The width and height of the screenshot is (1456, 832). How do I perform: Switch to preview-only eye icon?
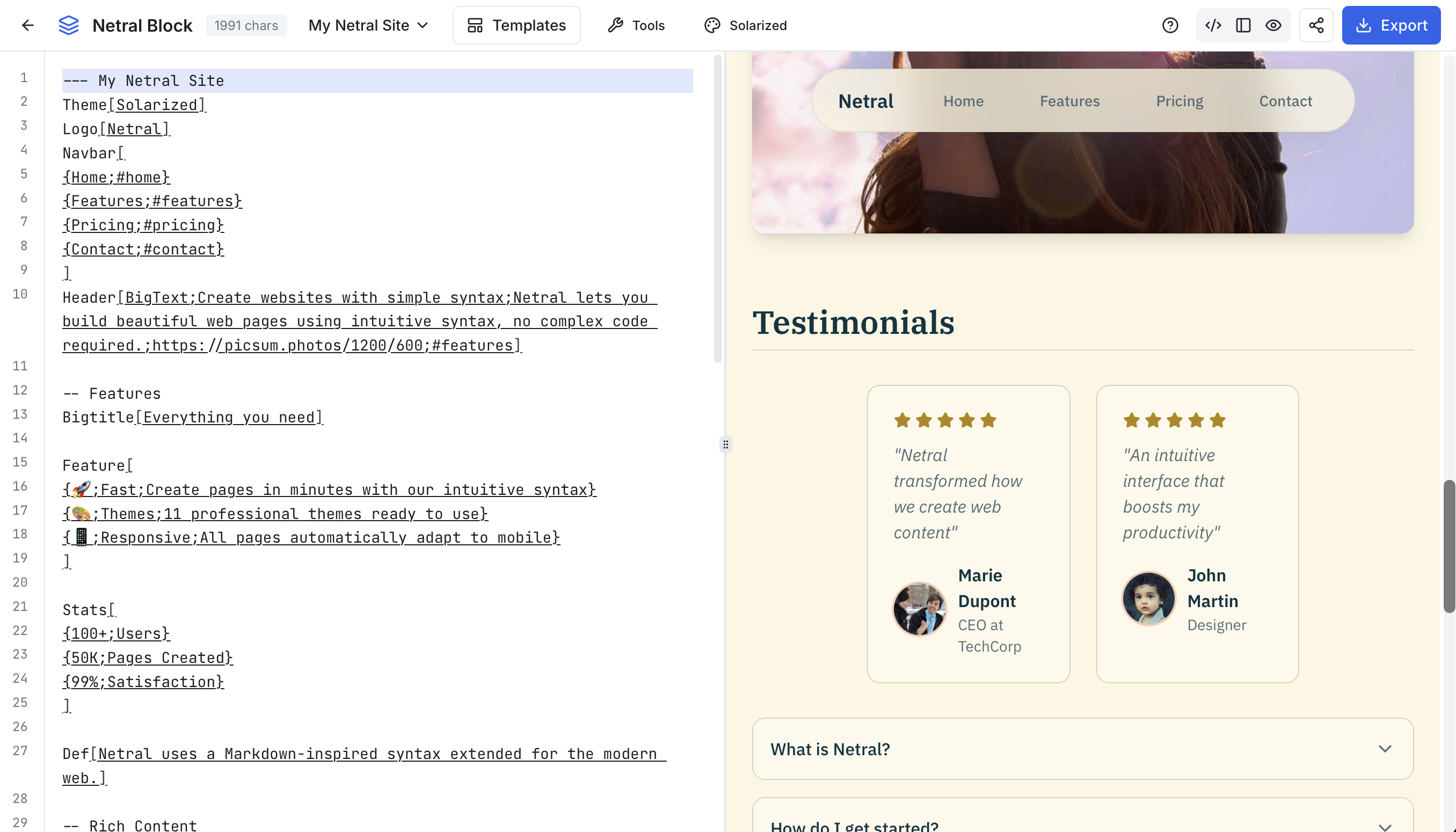(x=1273, y=25)
